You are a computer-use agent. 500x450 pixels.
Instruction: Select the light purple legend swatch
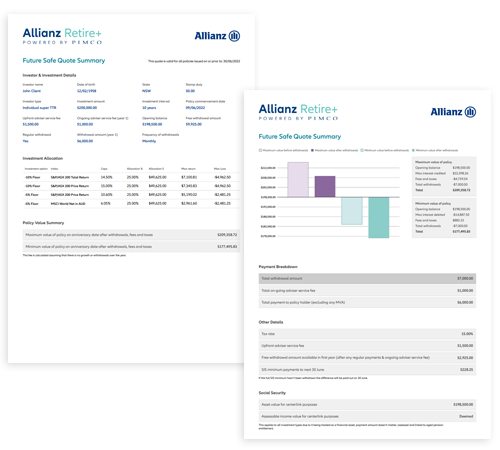[260, 150]
